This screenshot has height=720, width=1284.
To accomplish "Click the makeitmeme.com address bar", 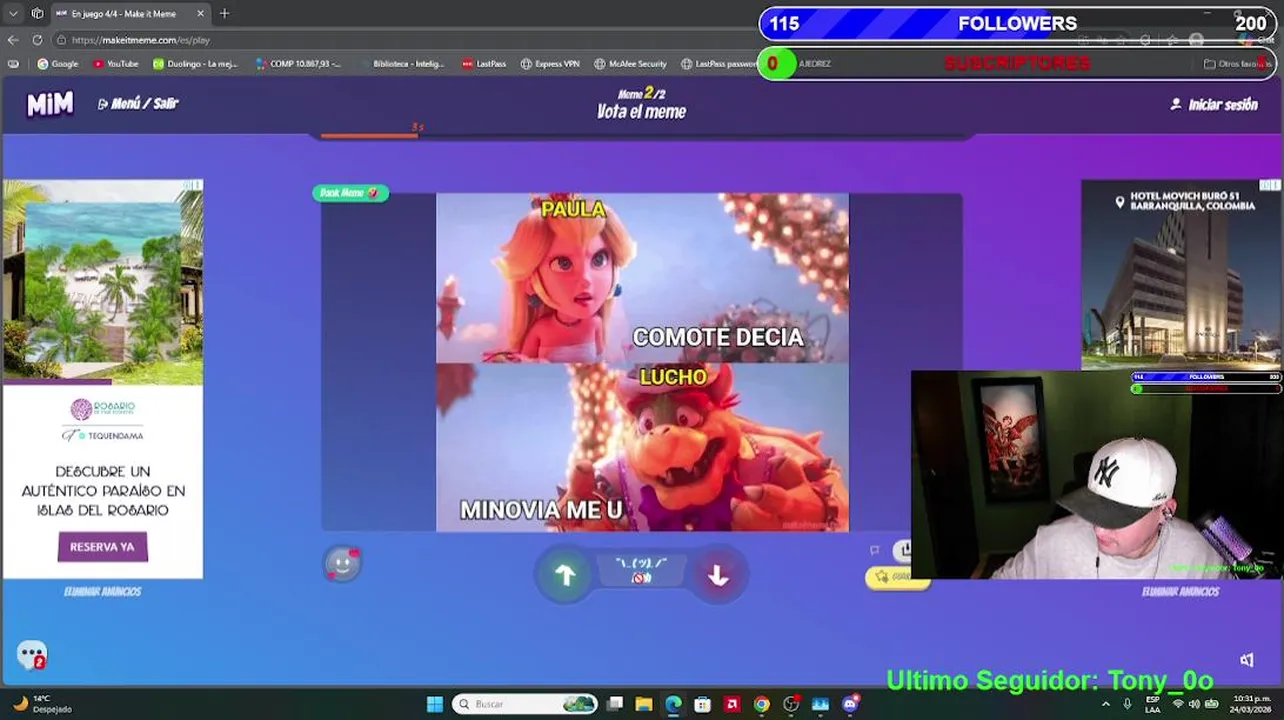I will tap(400, 40).
